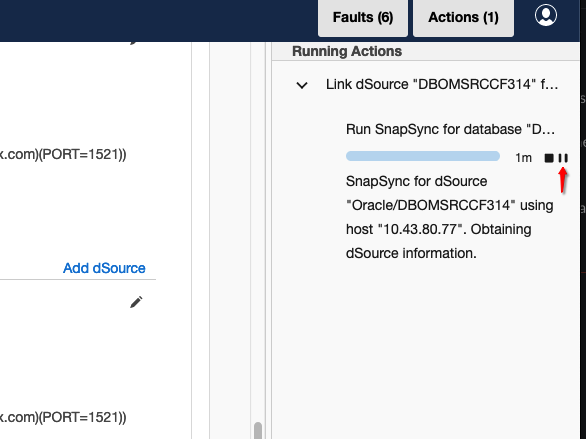Click the upper PORT=1521 connection string

(x=63, y=154)
